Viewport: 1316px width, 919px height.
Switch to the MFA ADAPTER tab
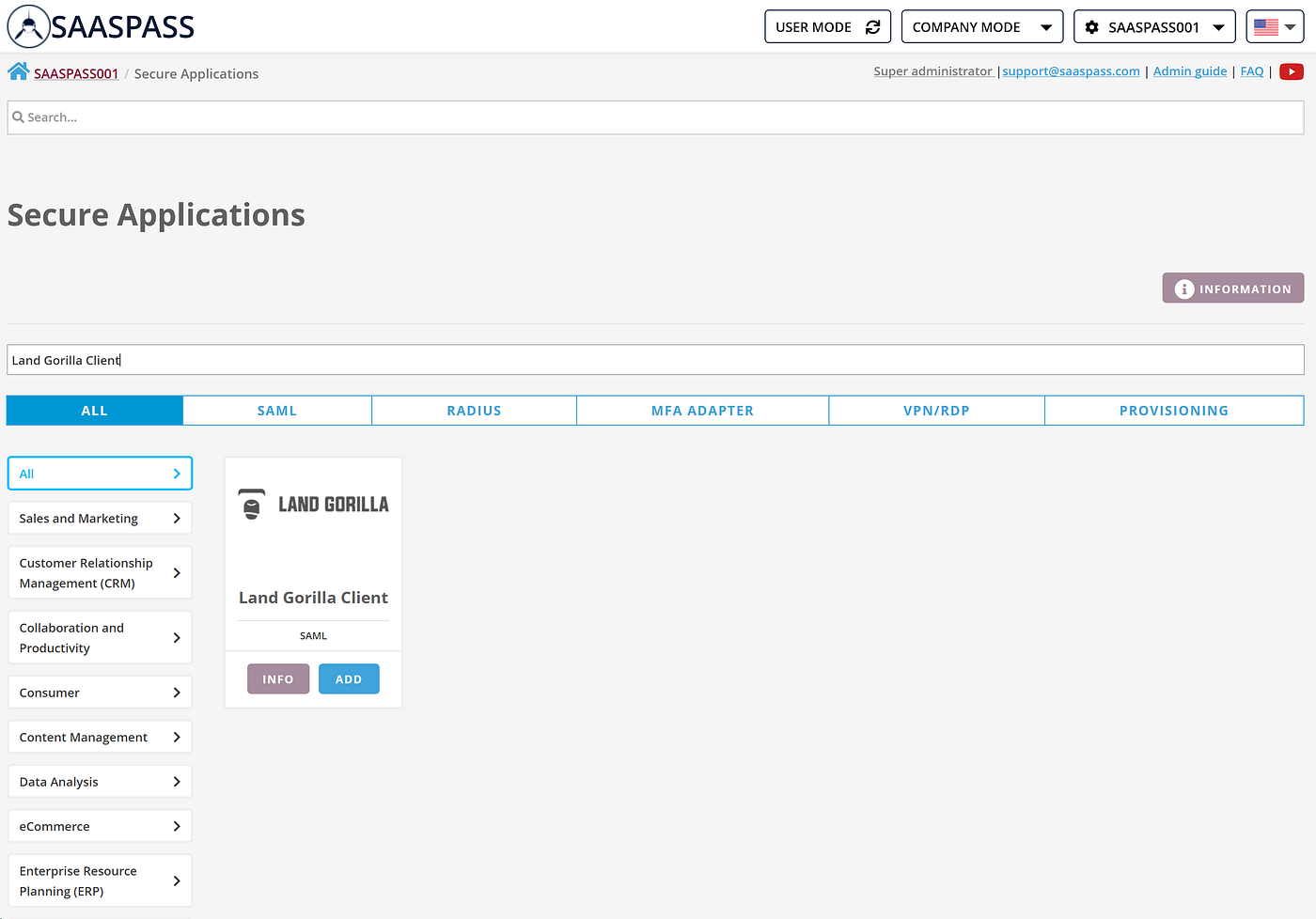point(702,411)
